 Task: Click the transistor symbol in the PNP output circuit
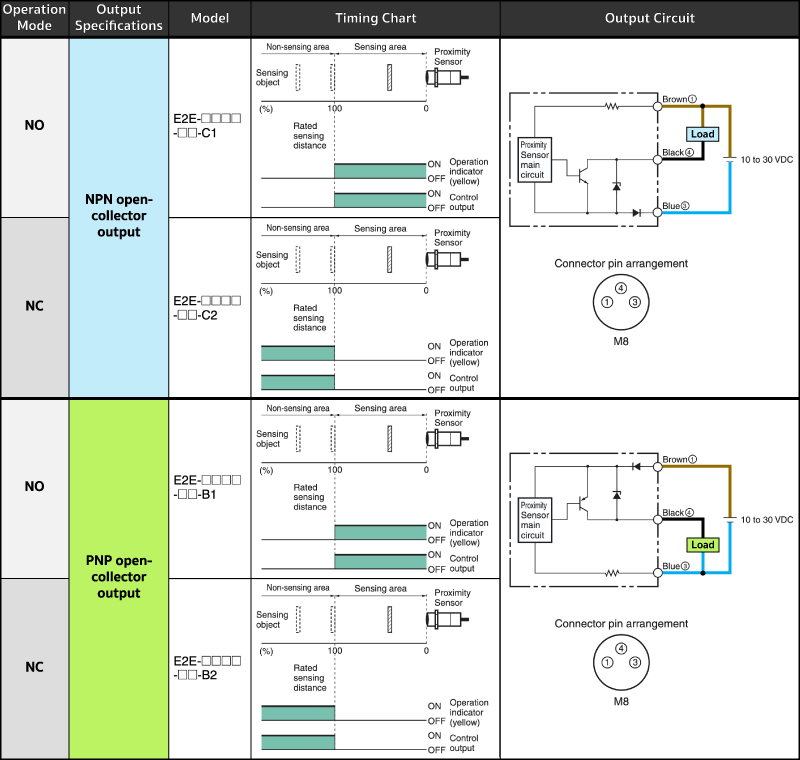[583, 505]
